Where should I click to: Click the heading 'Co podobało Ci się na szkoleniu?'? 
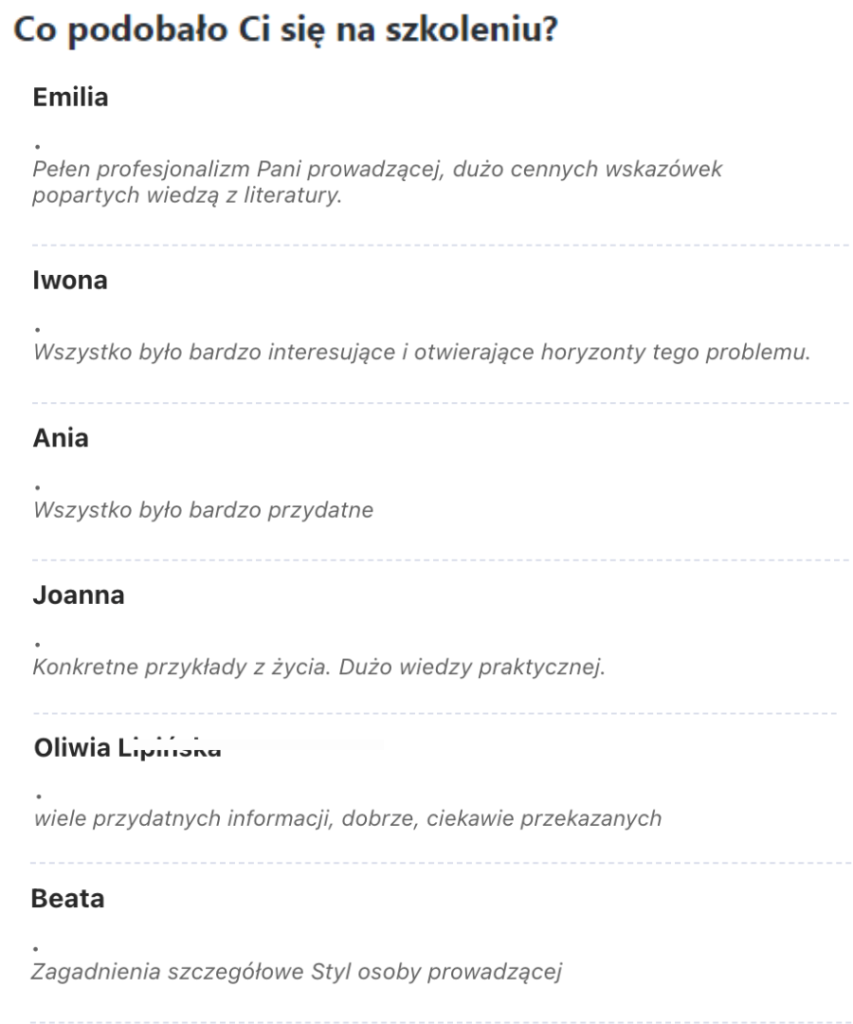[x=284, y=30]
